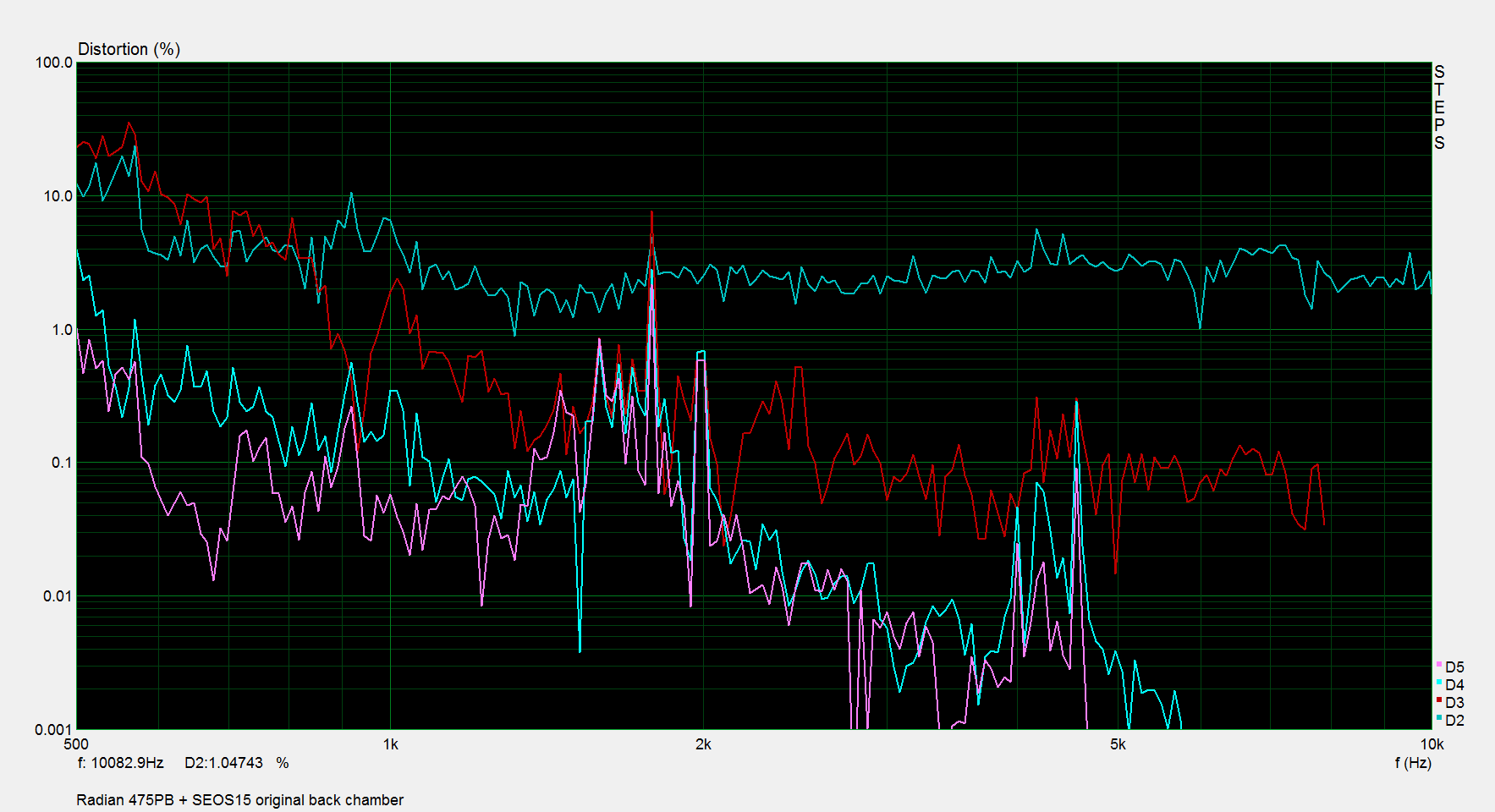Click the cursor frequency readout 'f: 10082.9Hz'
Screen dimensions: 1495x812
click(121, 763)
